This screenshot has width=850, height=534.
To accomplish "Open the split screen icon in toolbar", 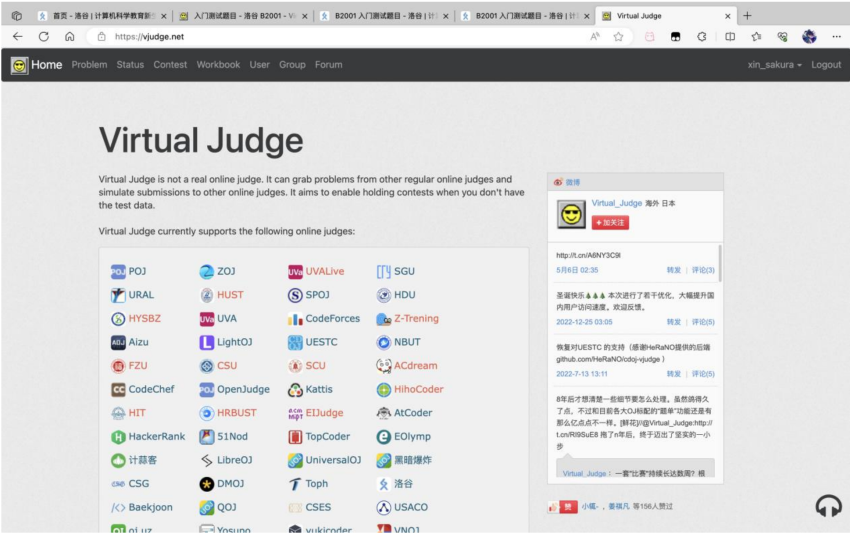I will click(730, 36).
